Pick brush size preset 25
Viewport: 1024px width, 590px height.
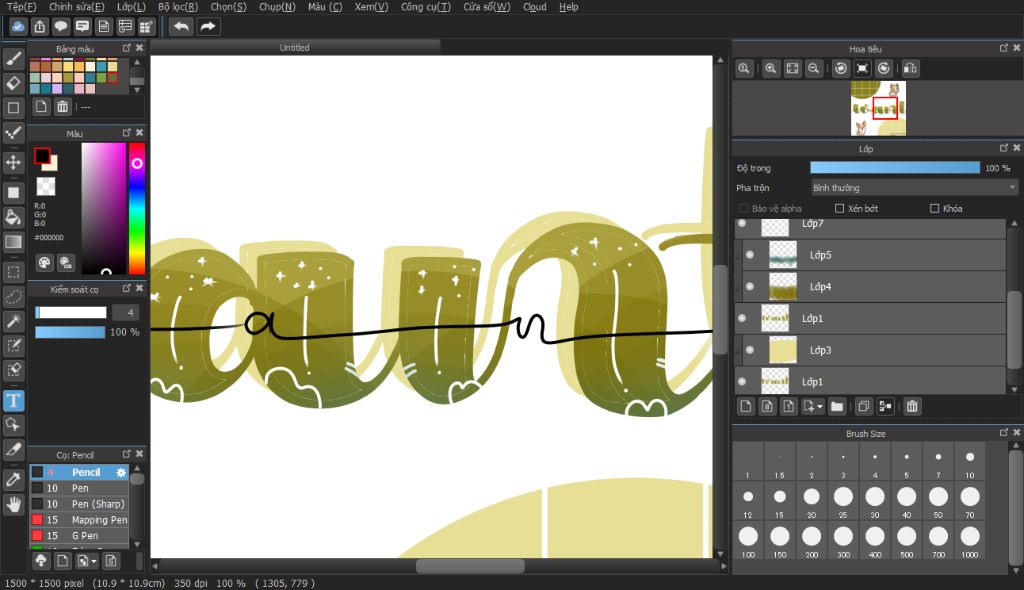click(843, 501)
